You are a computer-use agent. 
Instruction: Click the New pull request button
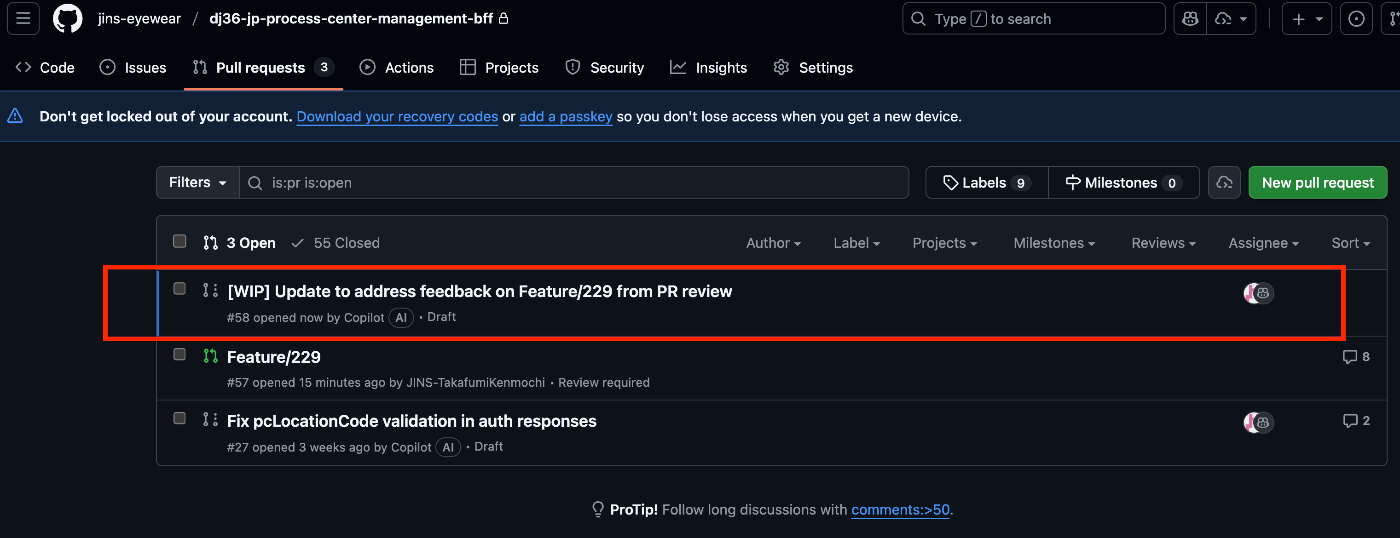[1317, 182]
